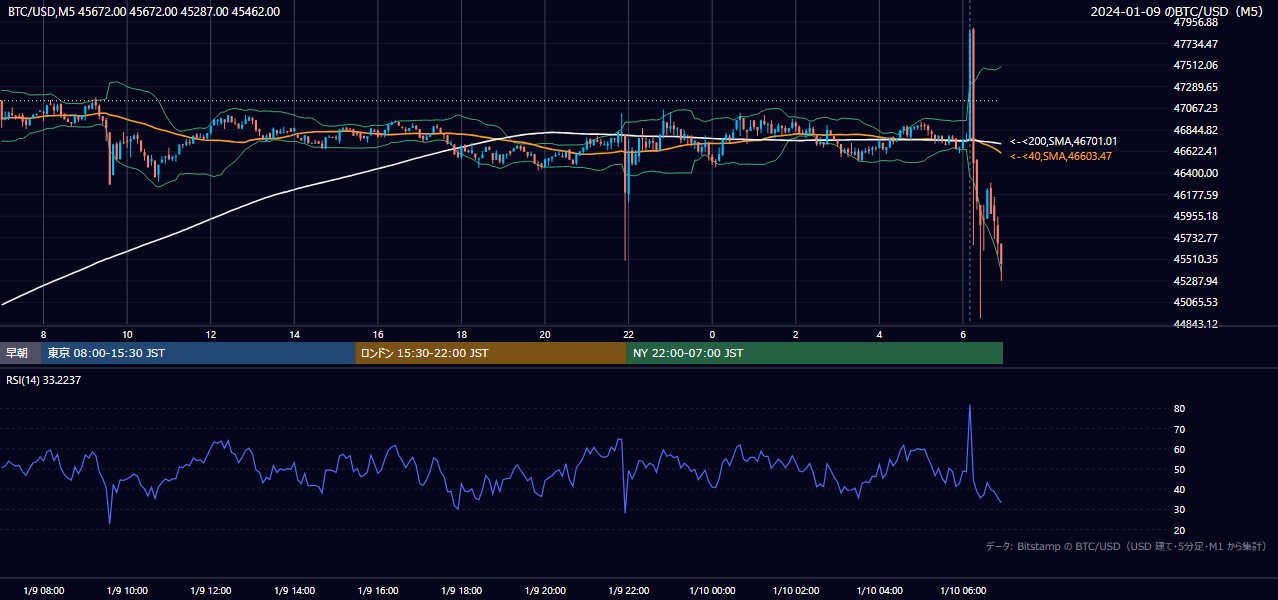
Task: Click RSI scale label 80
Action: click(1180, 409)
